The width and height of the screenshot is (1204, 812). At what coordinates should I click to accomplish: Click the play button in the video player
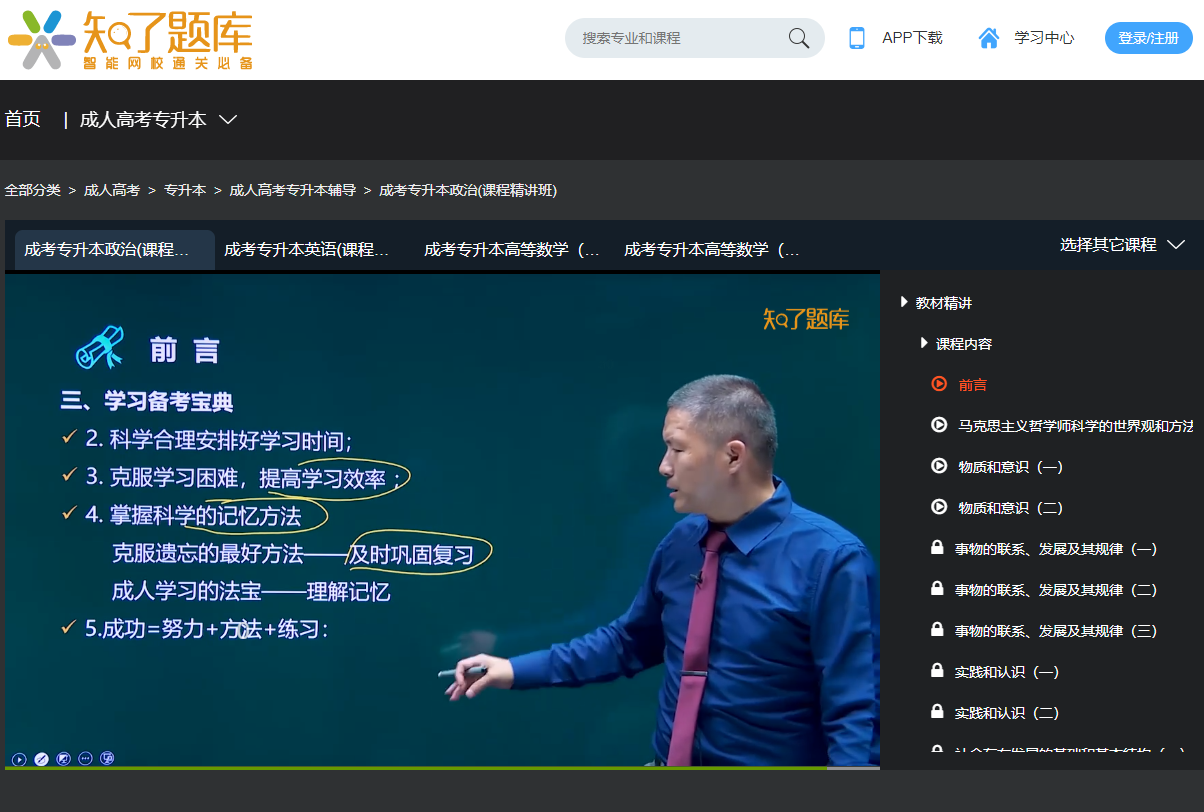pos(19,759)
